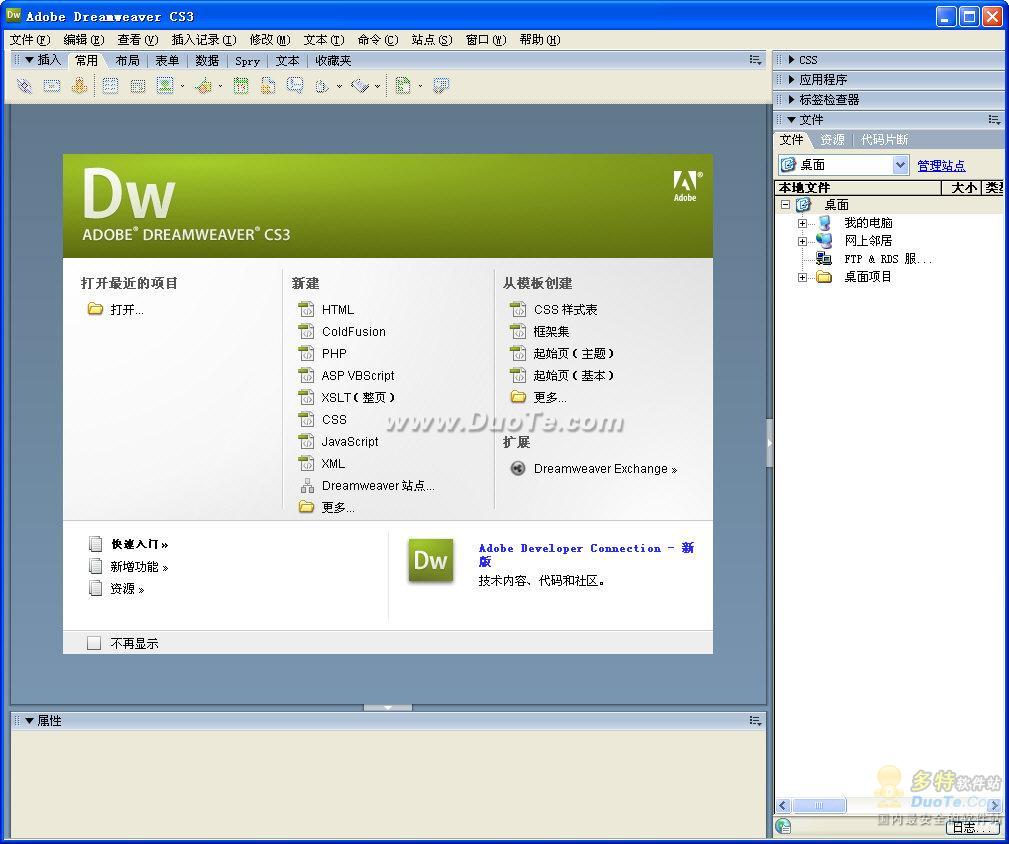Click the Table insert icon

(x=110, y=86)
